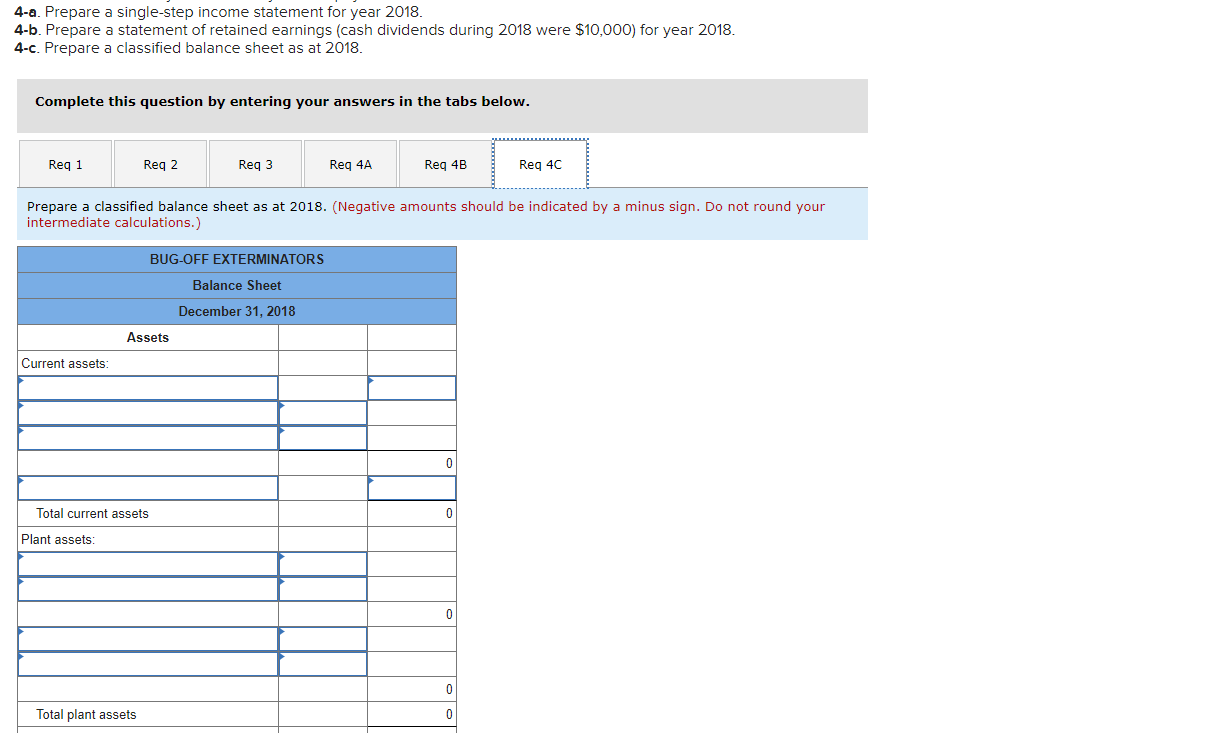Expand the first Plant assets account dropdown
Screen dimensions: 1225x738
pyautogui.click(x=147, y=563)
